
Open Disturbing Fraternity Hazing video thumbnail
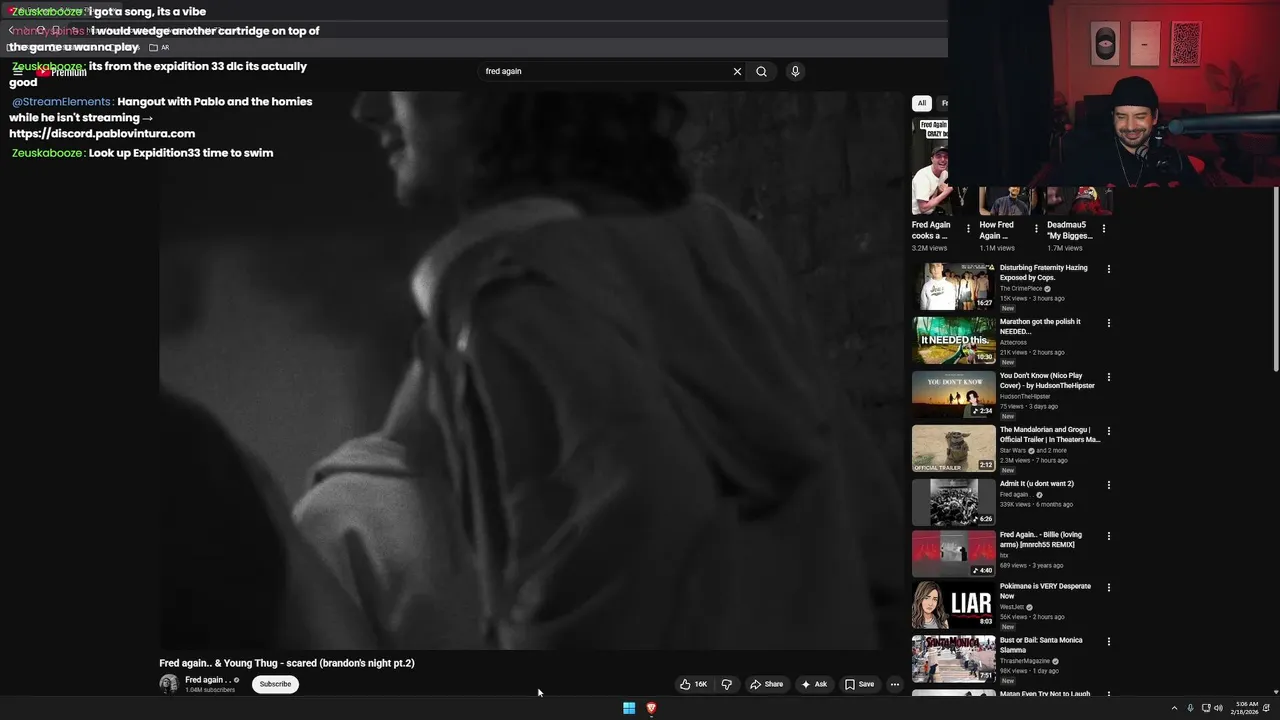tap(954, 287)
